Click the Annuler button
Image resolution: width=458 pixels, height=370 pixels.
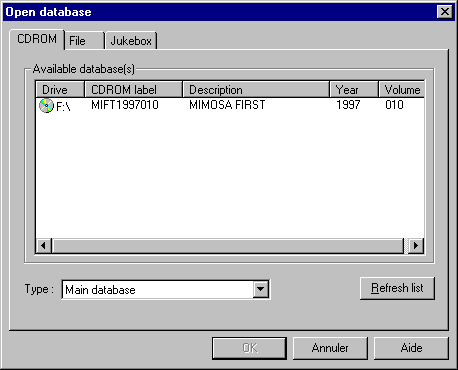tap(330, 348)
